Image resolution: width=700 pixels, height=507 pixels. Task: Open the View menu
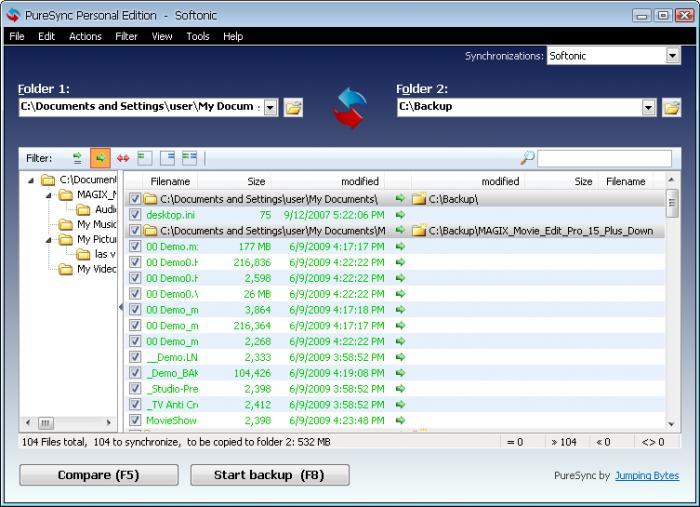(162, 36)
